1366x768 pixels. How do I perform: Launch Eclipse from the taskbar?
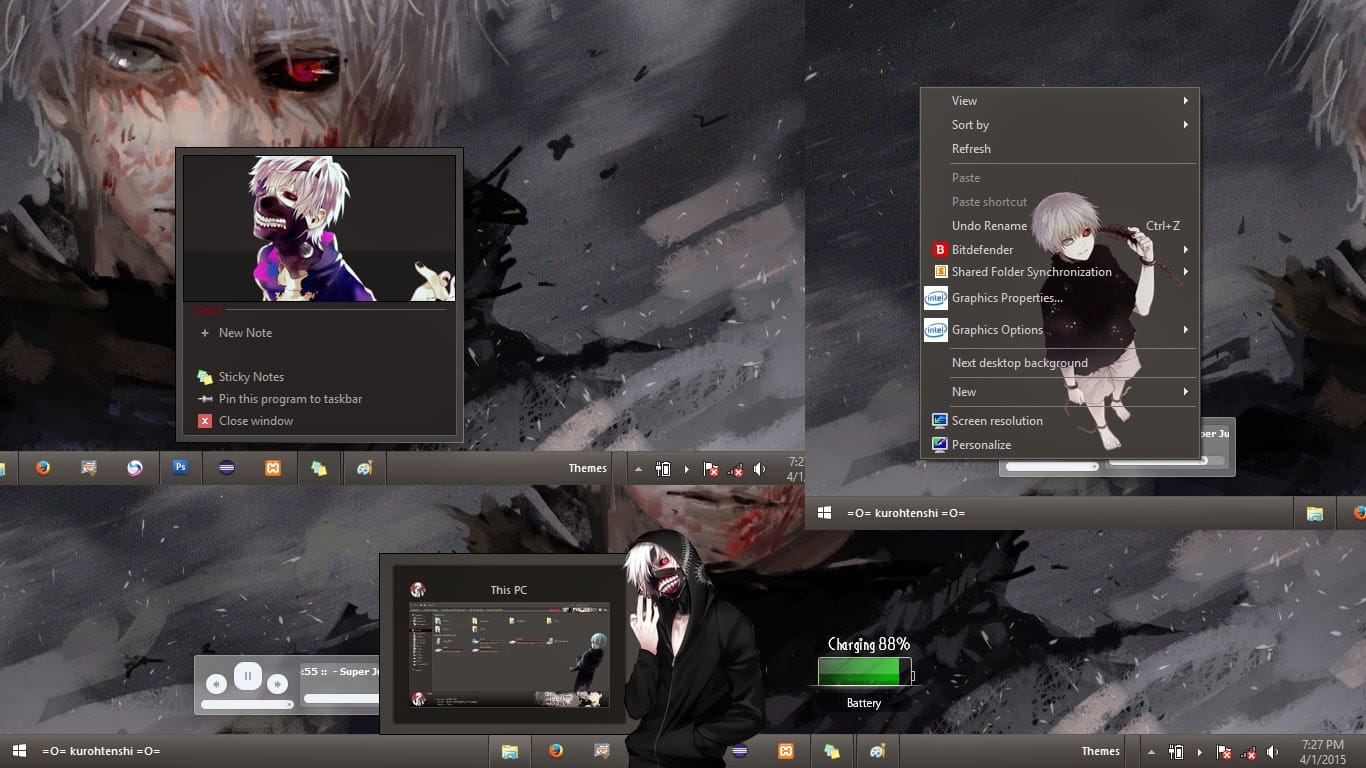tap(227, 467)
